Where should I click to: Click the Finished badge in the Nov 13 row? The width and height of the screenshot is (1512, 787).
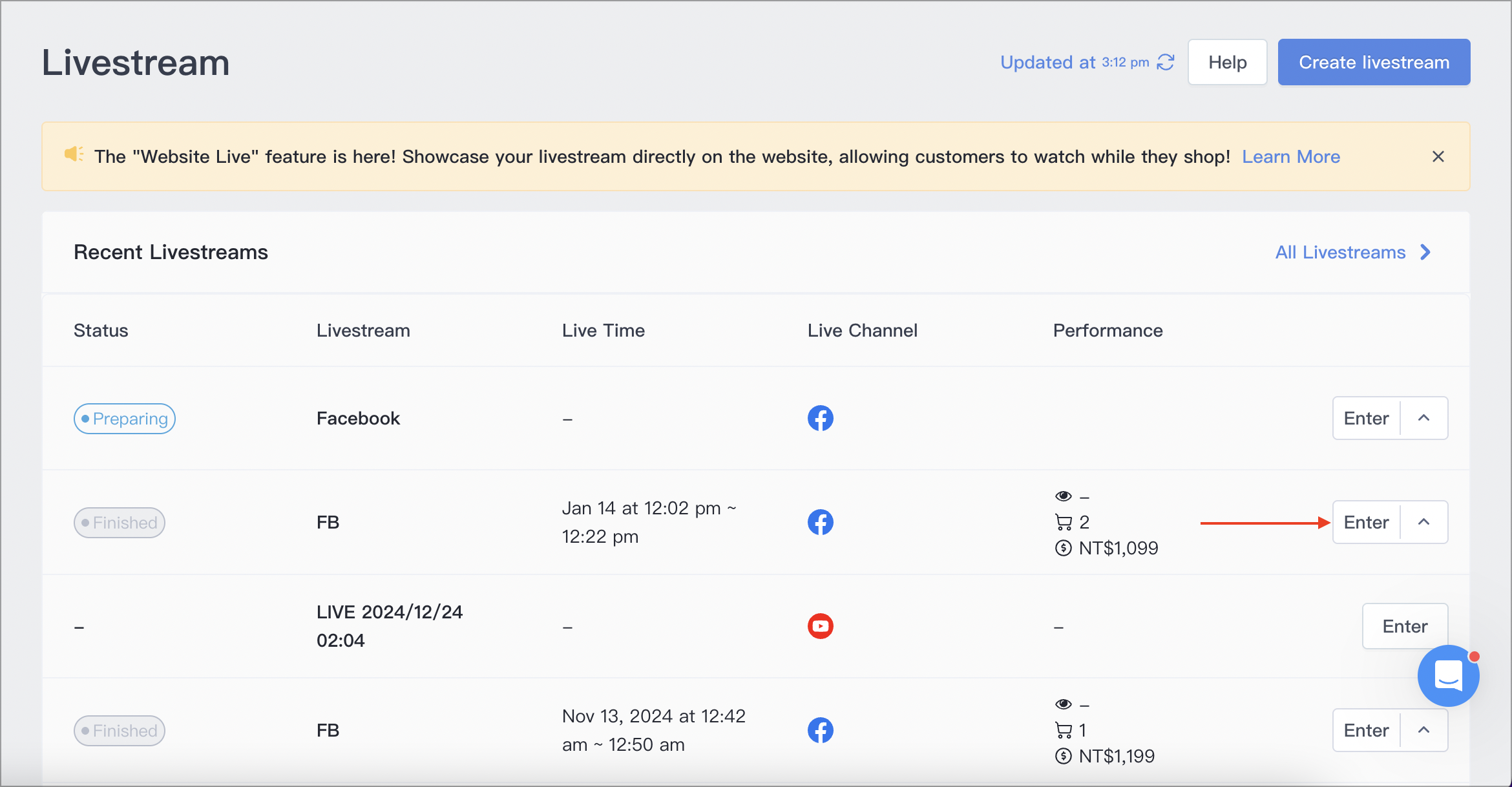[x=120, y=731]
